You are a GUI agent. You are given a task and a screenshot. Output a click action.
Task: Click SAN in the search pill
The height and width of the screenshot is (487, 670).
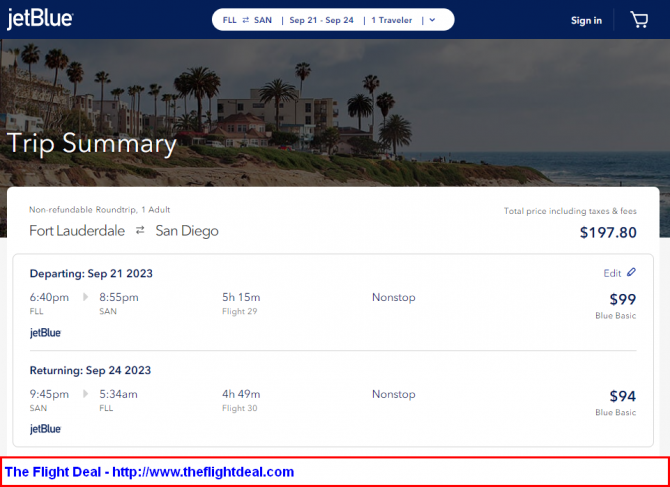coord(263,20)
